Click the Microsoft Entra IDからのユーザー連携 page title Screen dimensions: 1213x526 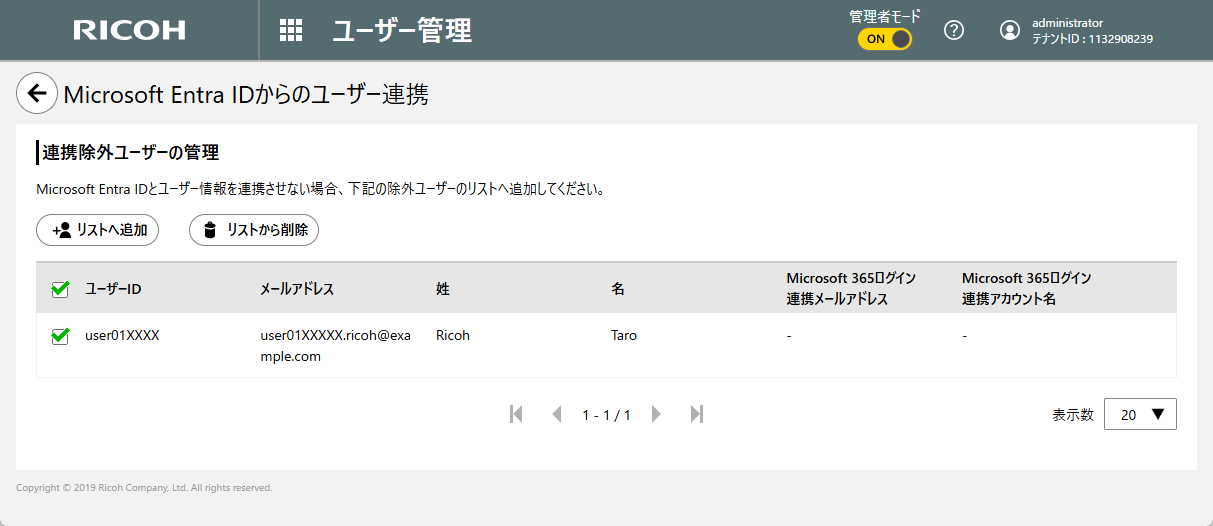tap(246, 95)
